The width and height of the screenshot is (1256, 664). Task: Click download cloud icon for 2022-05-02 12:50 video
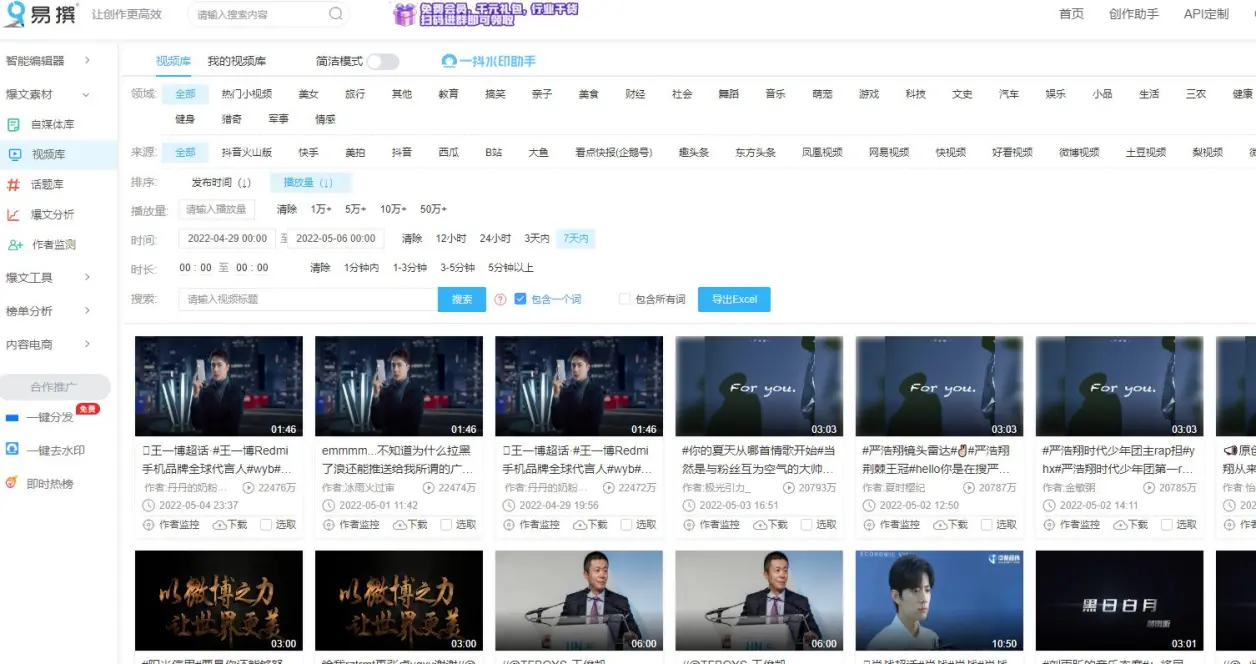coord(939,524)
